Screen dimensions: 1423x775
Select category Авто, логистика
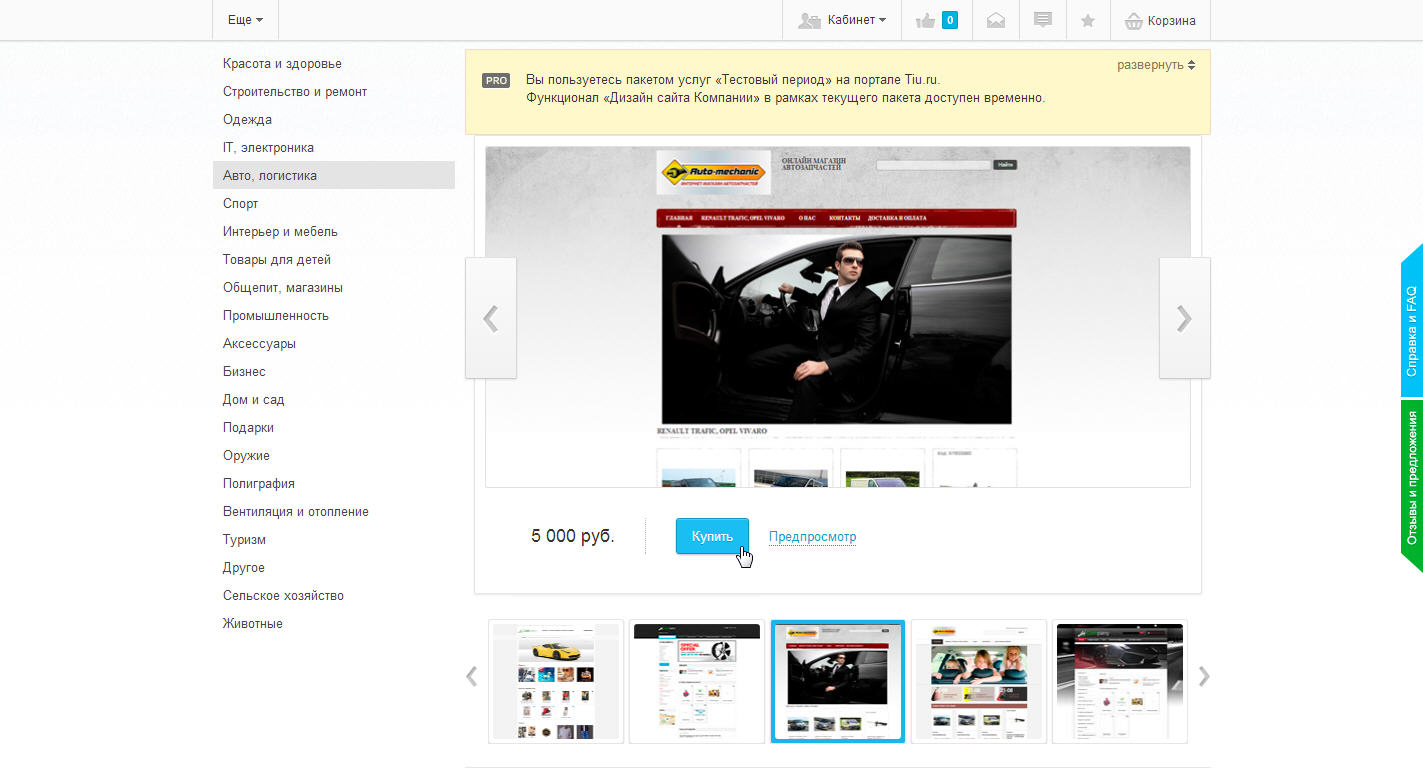[333, 175]
